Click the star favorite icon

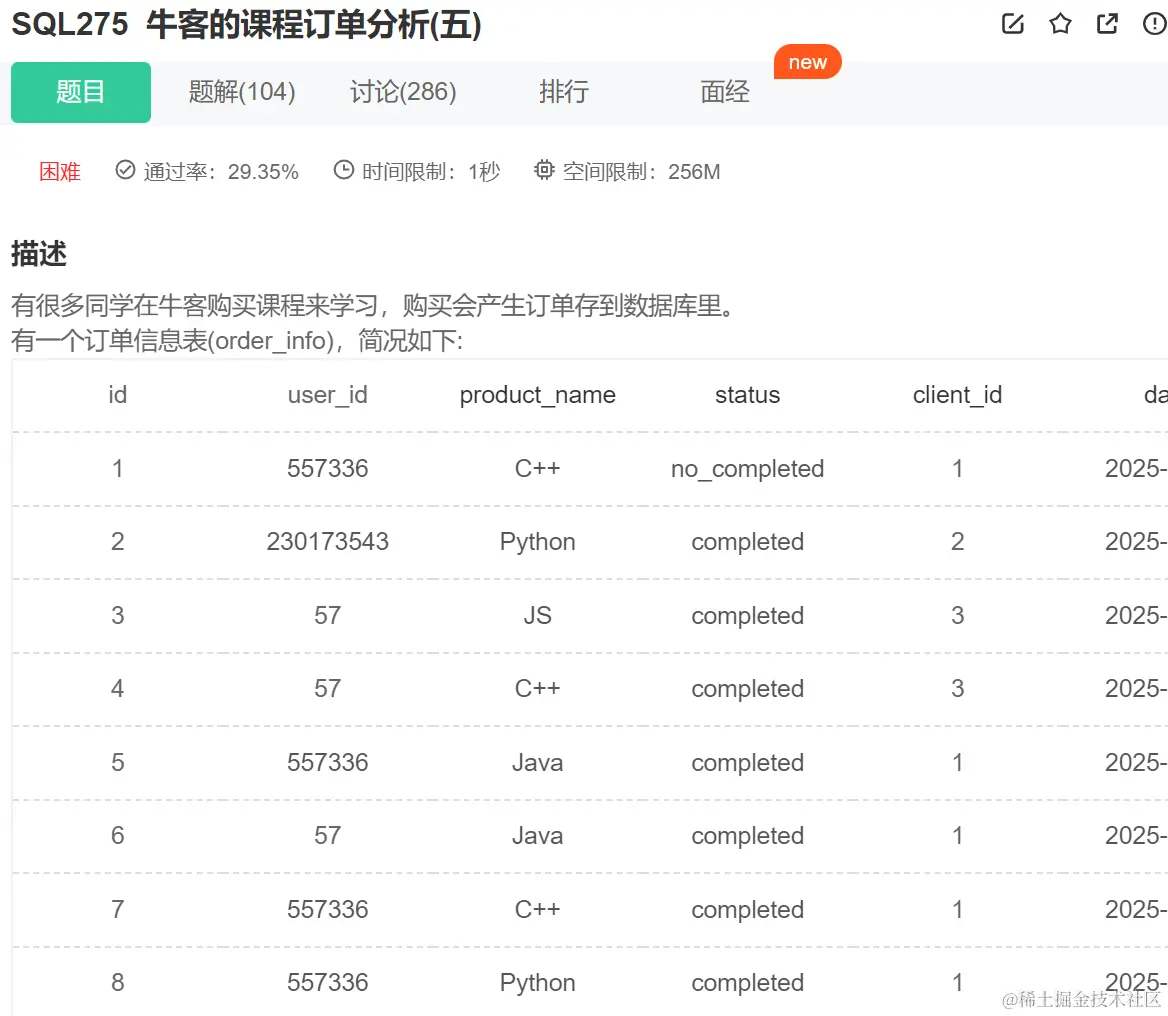[x=1060, y=24]
